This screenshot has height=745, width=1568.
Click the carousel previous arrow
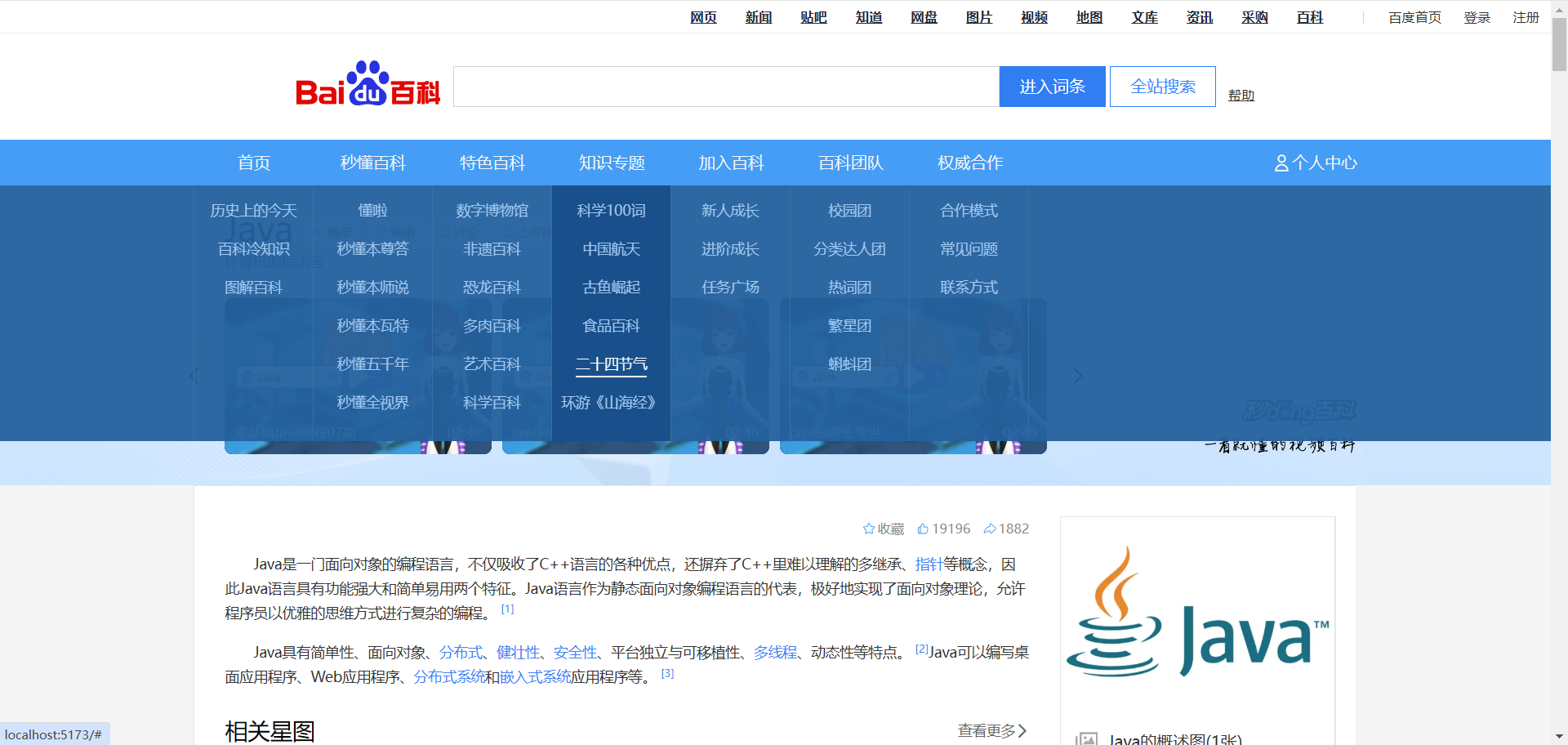pyautogui.click(x=194, y=376)
